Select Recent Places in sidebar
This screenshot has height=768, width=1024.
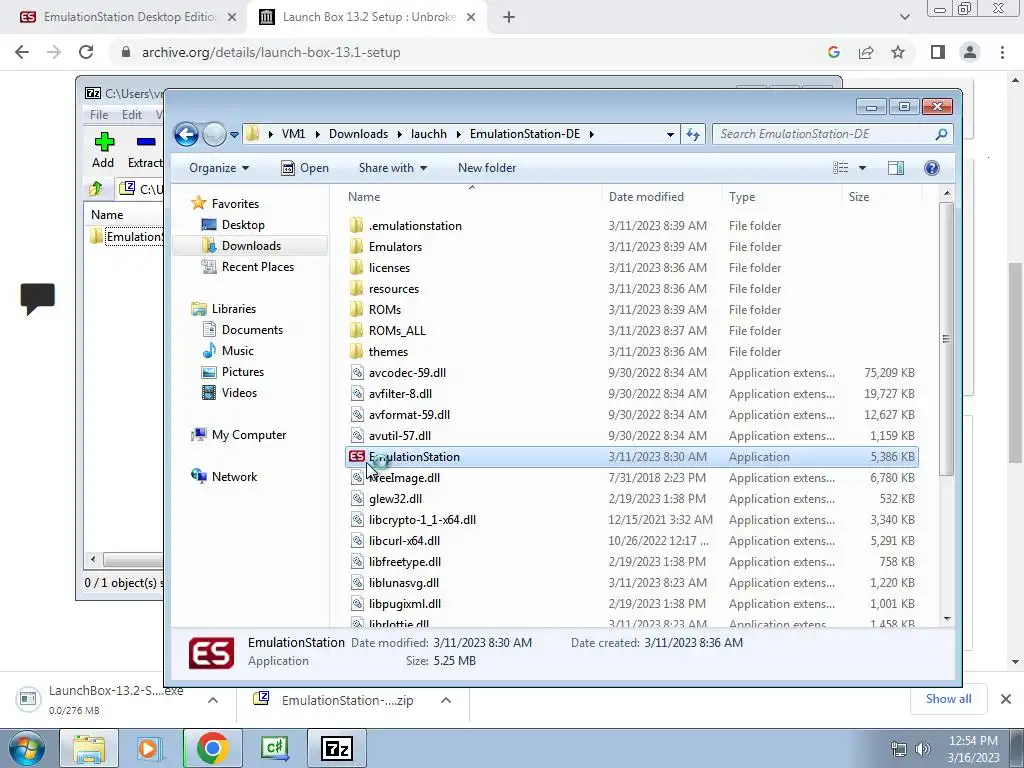[x=257, y=266]
